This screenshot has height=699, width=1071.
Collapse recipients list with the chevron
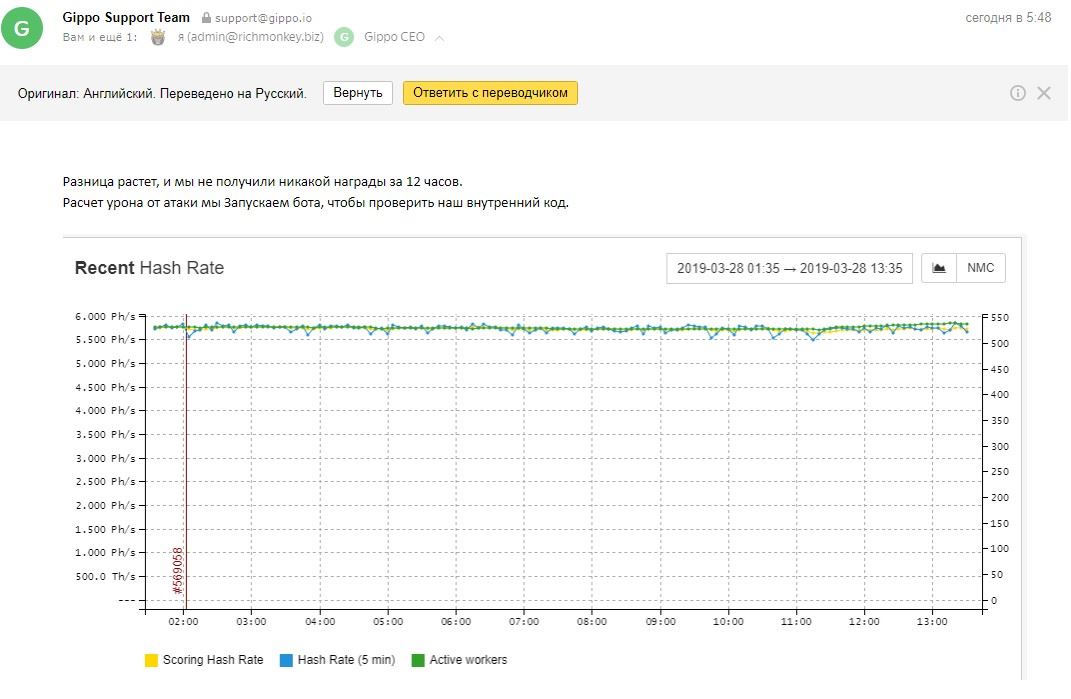439,38
